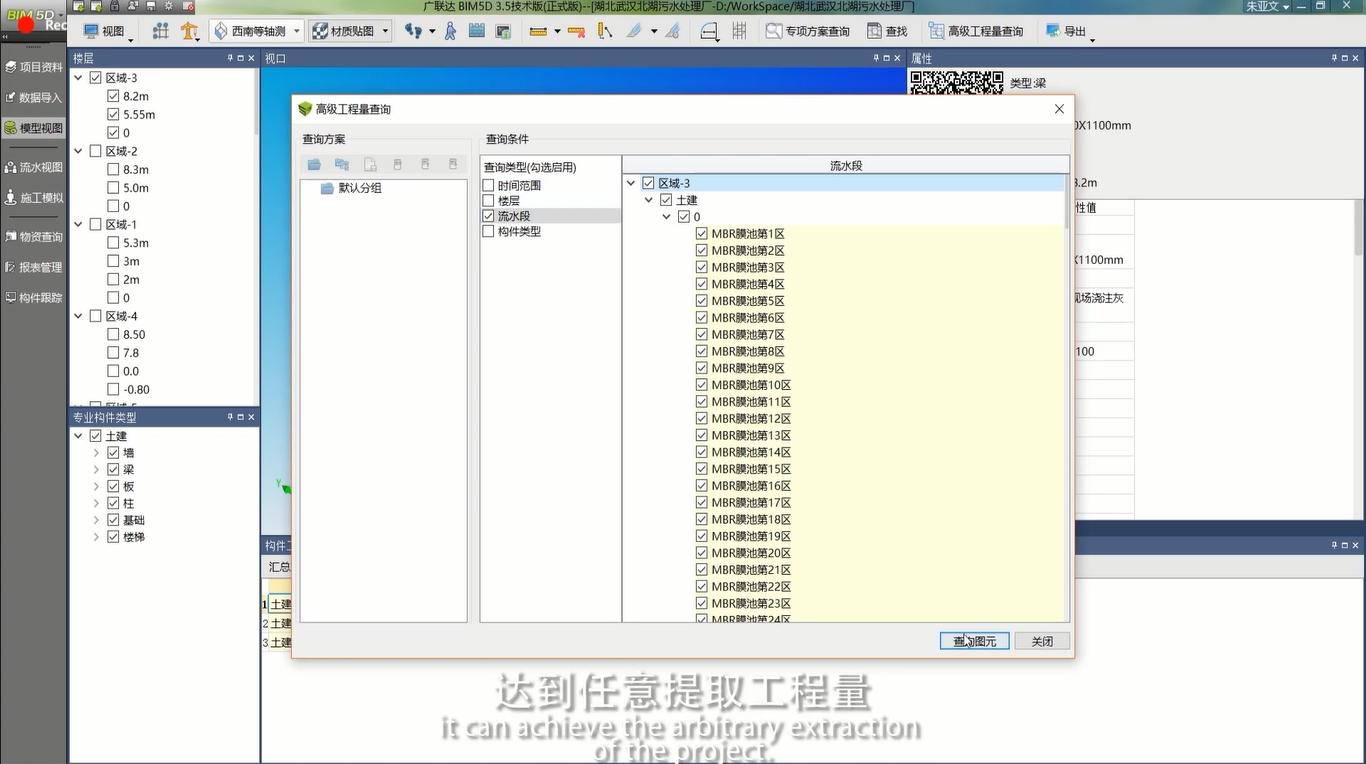This screenshot has height=764, width=1366.
Task: Collapse the 0 node in 流水段 tree
Action: click(x=667, y=217)
